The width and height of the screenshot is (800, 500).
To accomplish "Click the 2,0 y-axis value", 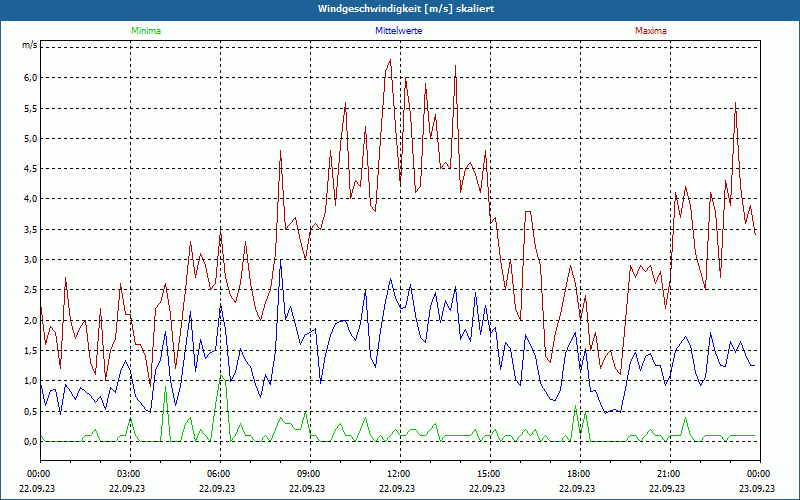I will (x=31, y=320).
